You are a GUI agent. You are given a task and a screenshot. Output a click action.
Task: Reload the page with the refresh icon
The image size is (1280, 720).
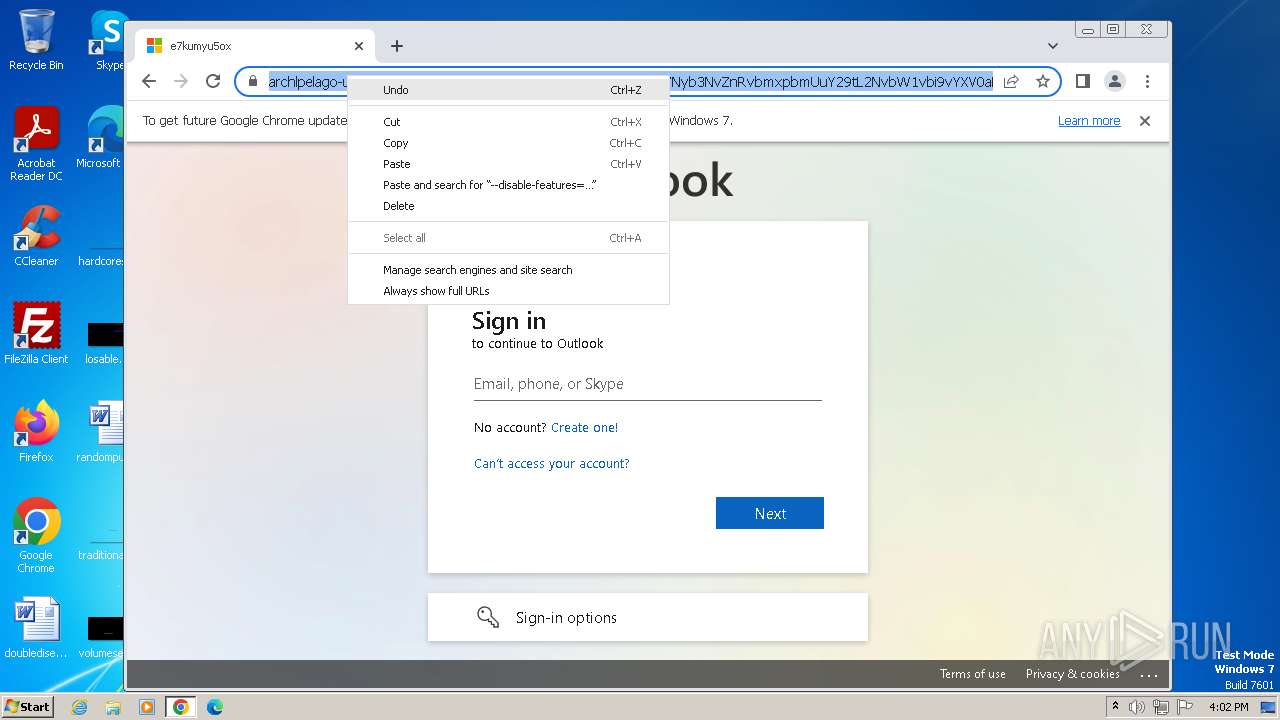click(212, 81)
